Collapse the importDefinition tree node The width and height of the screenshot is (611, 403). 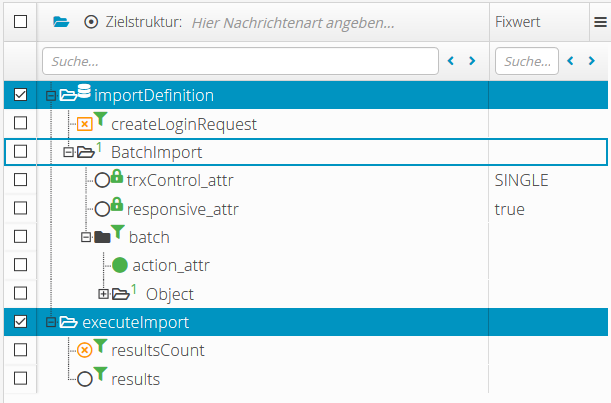click(x=51, y=96)
